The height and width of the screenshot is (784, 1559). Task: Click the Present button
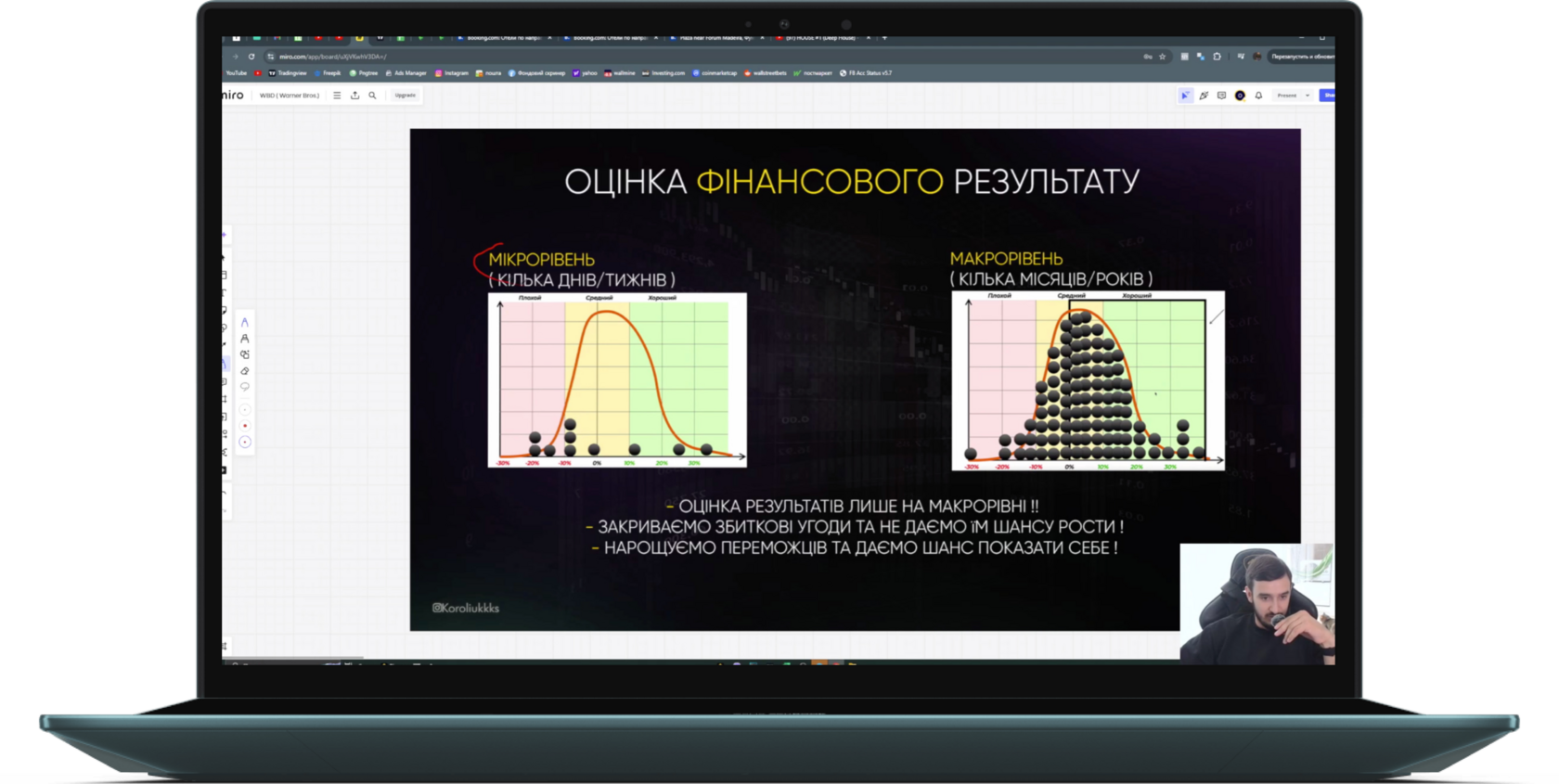(x=1286, y=96)
